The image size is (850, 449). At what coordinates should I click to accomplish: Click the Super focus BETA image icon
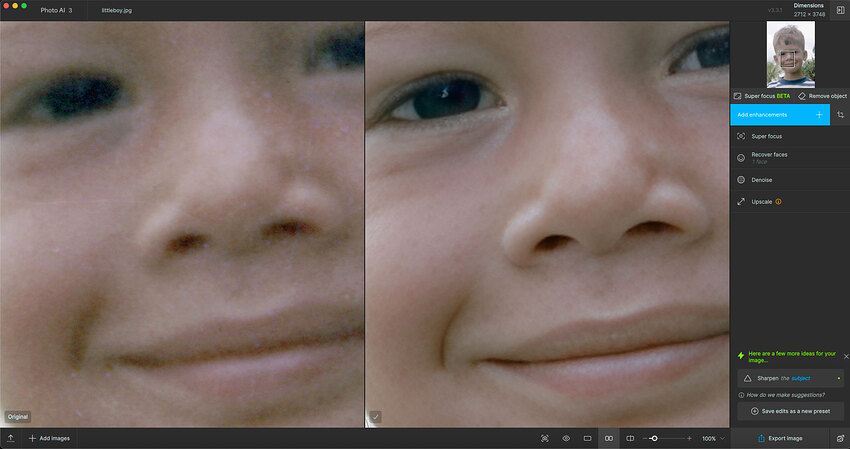[737, 96]
